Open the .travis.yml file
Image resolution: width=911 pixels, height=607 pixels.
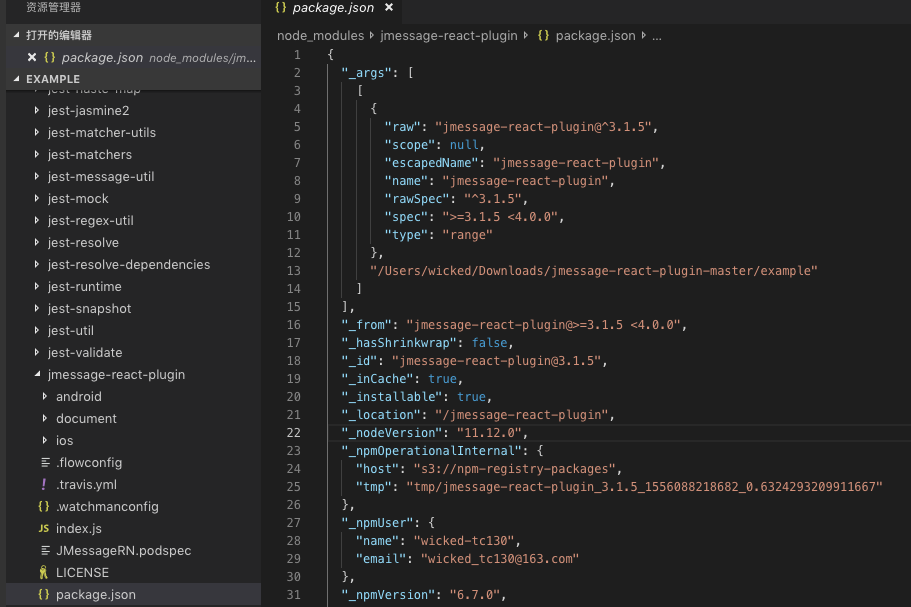click(86, 484)
